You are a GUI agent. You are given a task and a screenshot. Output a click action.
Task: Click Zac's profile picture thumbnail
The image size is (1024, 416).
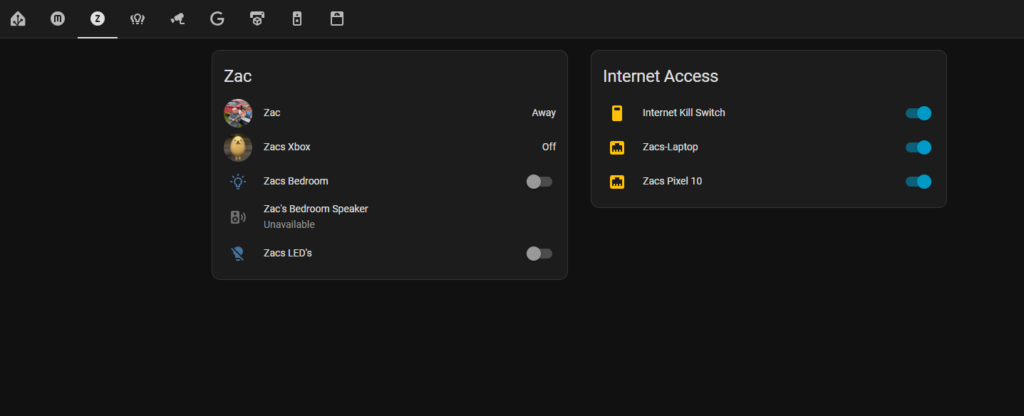pos(238,113)
